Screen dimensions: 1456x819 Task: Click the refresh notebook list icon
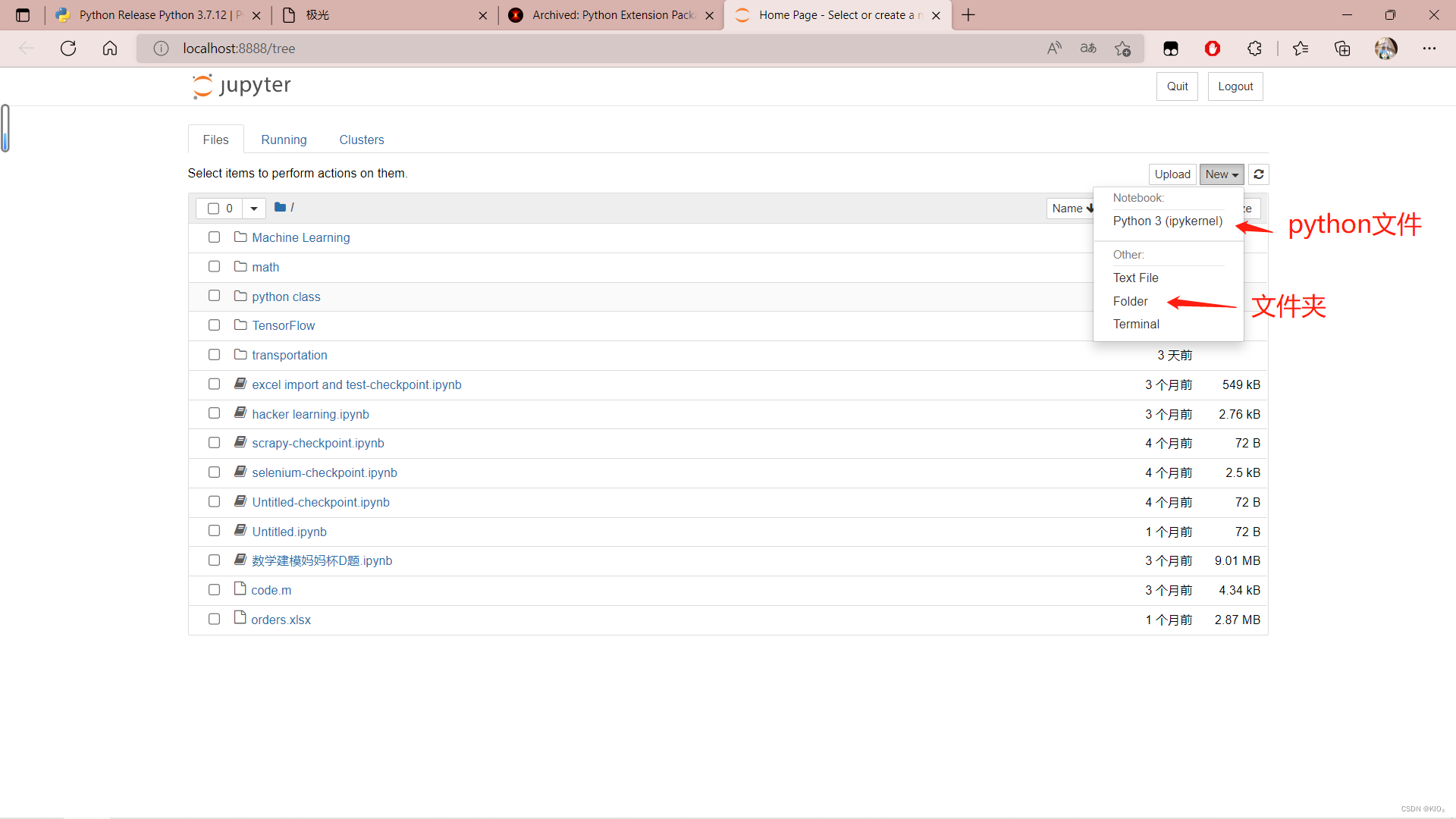tap(1258, 174)
